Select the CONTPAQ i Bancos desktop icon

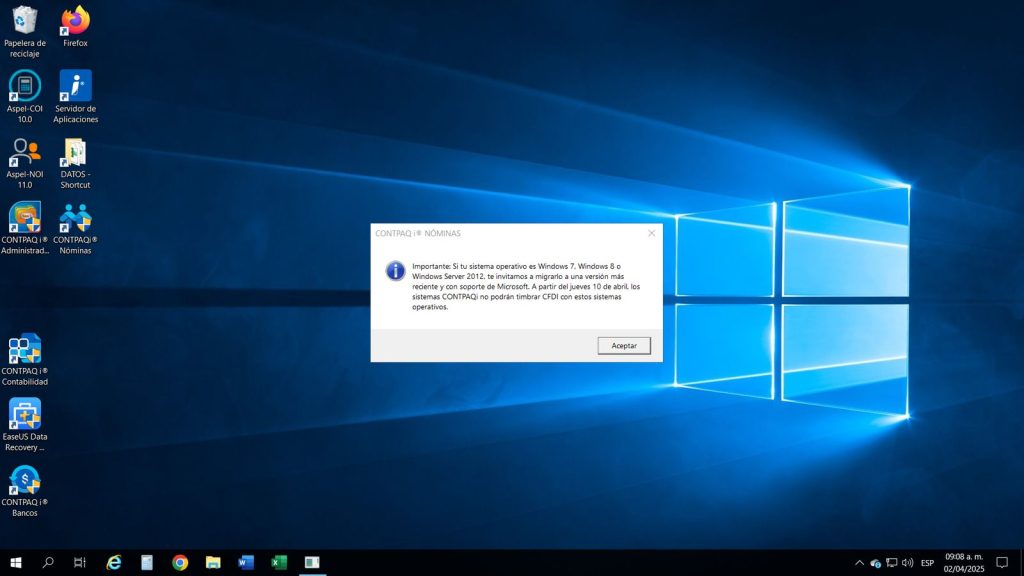coord(25,490)
